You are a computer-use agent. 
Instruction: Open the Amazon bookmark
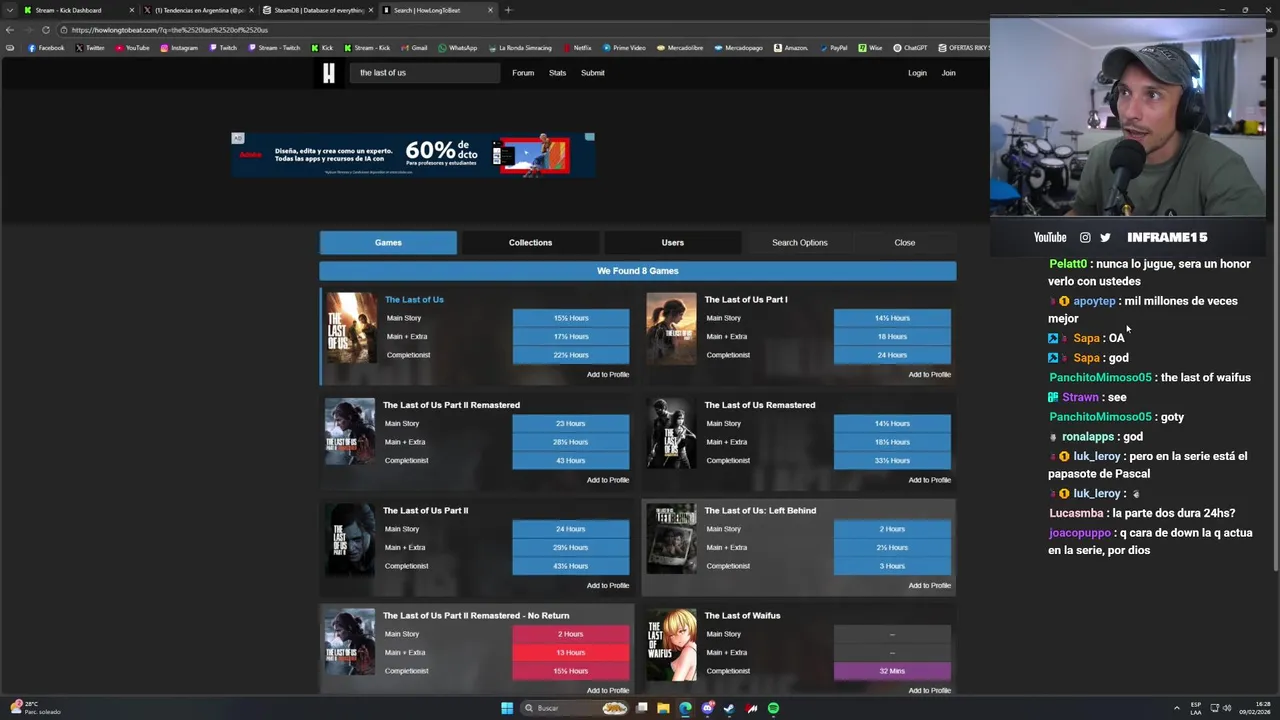coord(790,48)
